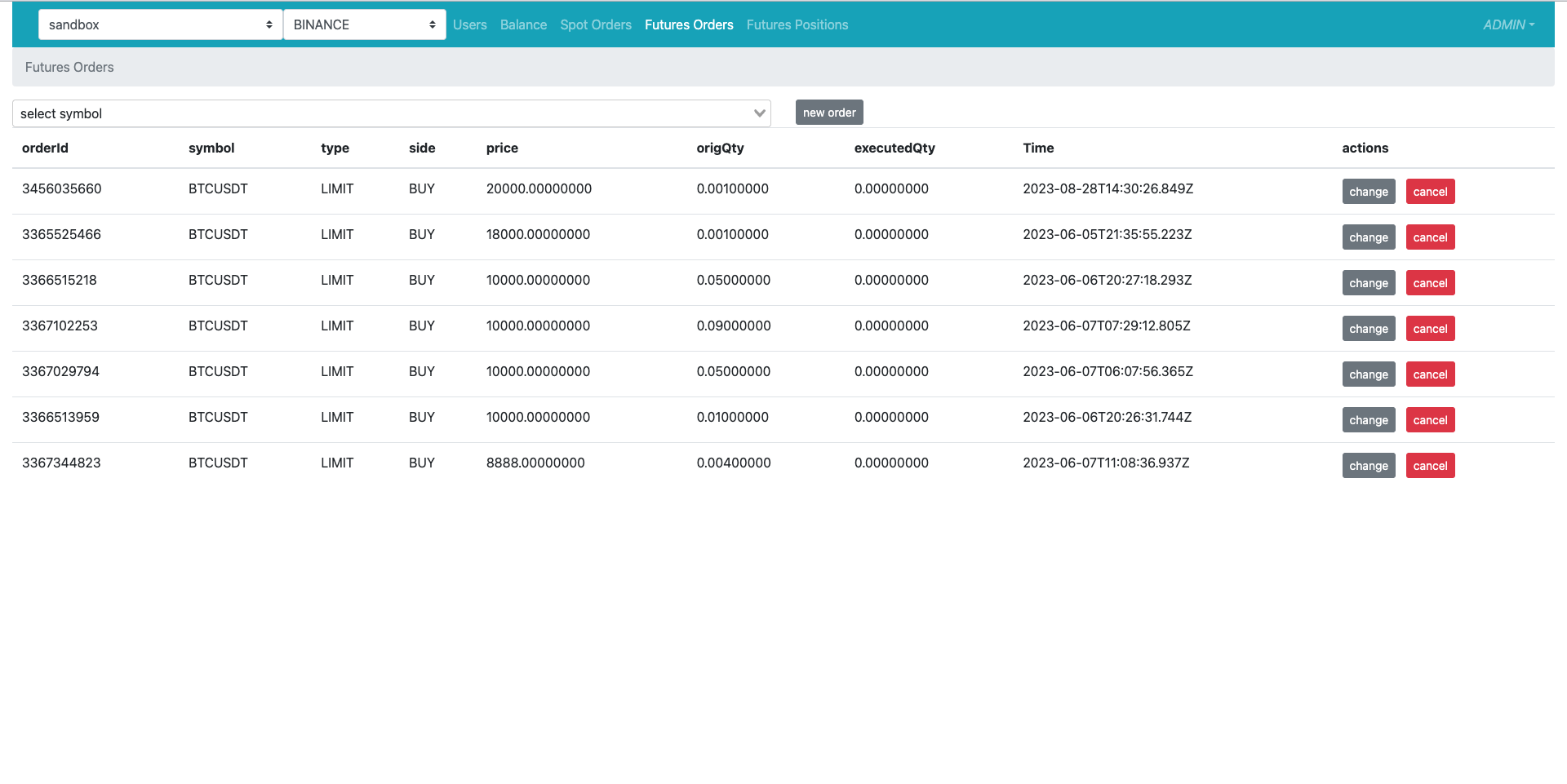Select the Futures Orders nav item
This screenshot has height=784, width=1567.
click(x=688, y=24)
